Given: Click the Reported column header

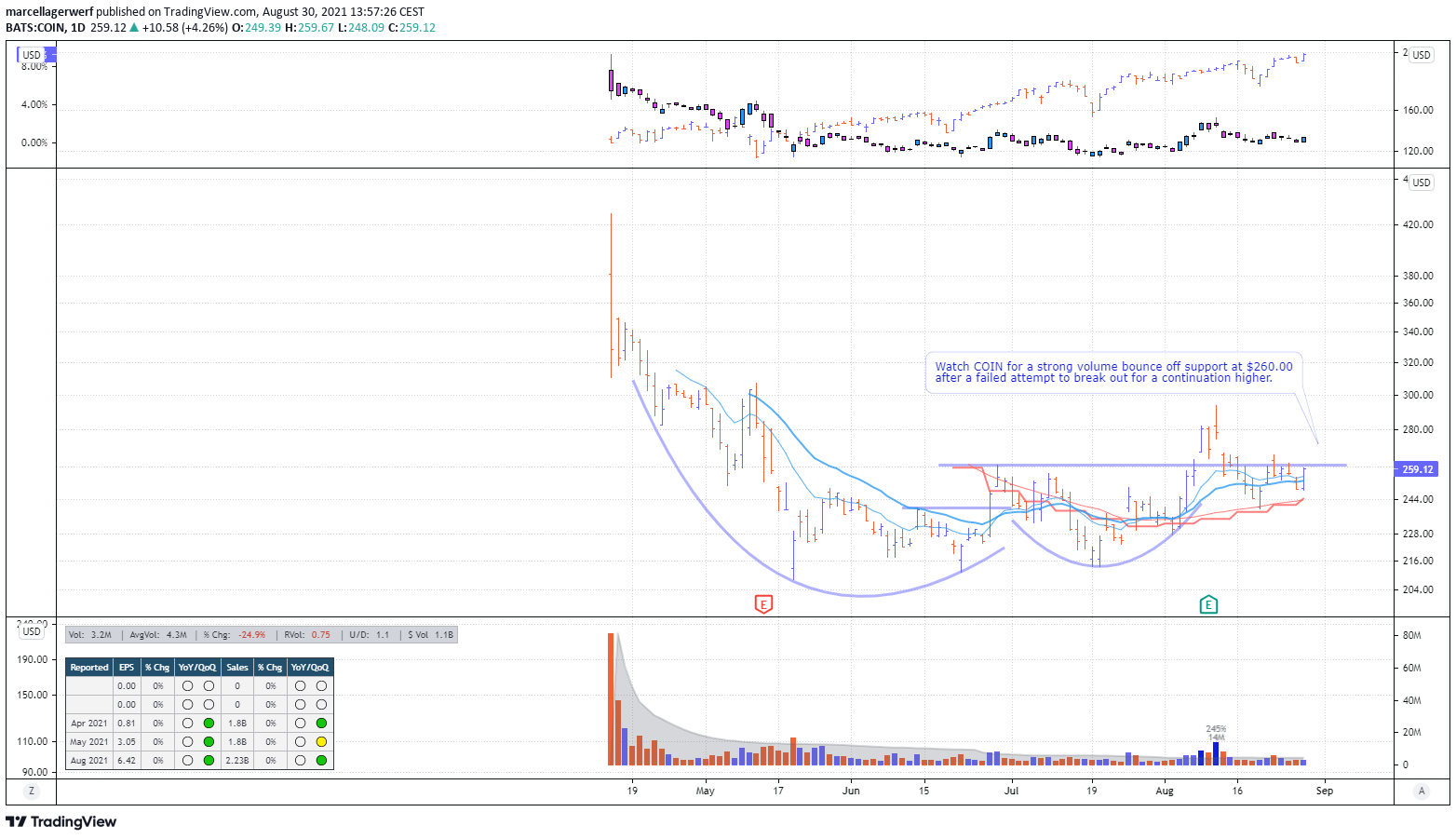Looking at the screenshot, I should pyautogui.click(x=89, y=667).
